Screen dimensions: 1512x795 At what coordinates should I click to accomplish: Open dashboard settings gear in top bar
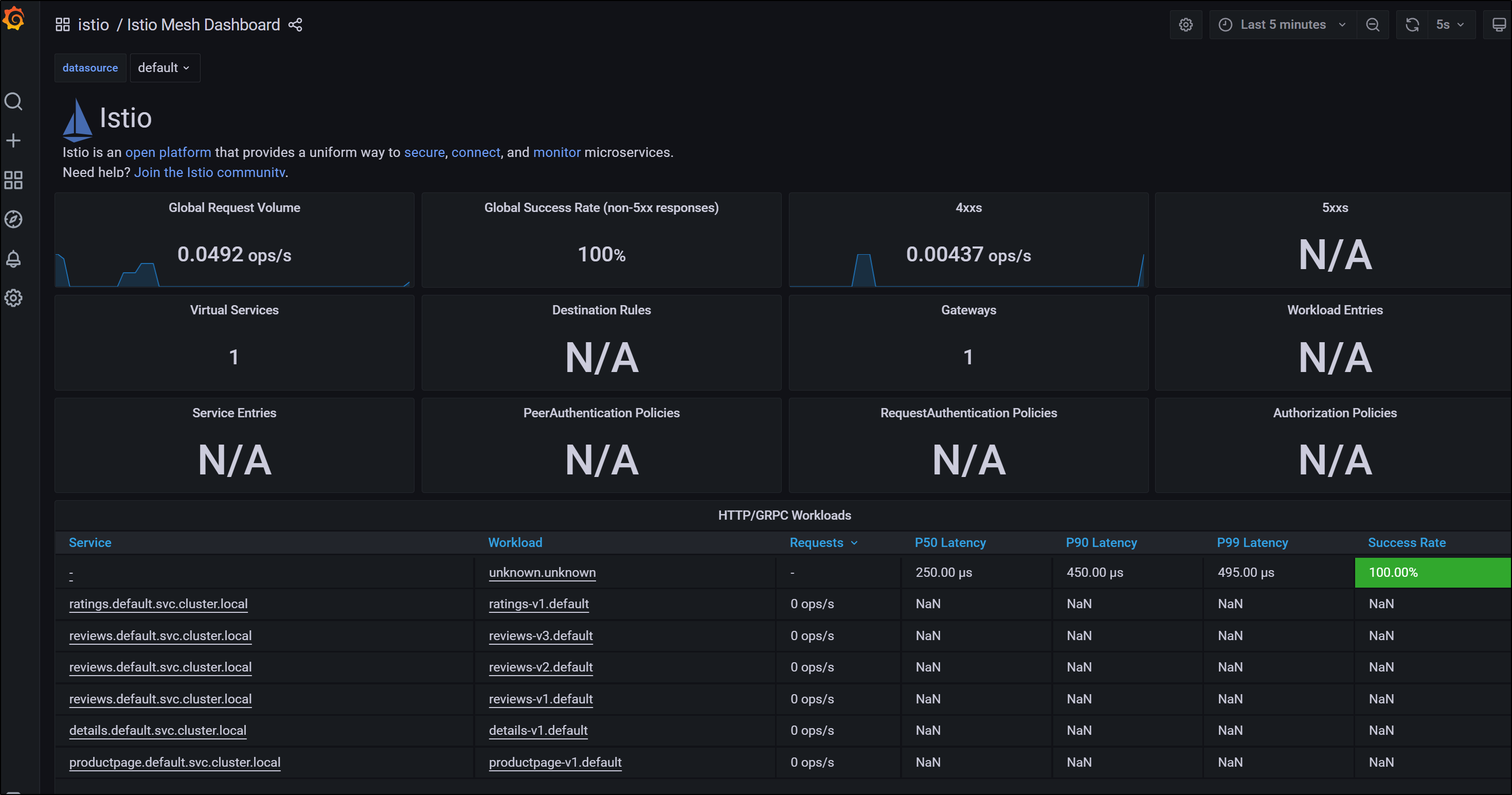(x=1185, y=25)
